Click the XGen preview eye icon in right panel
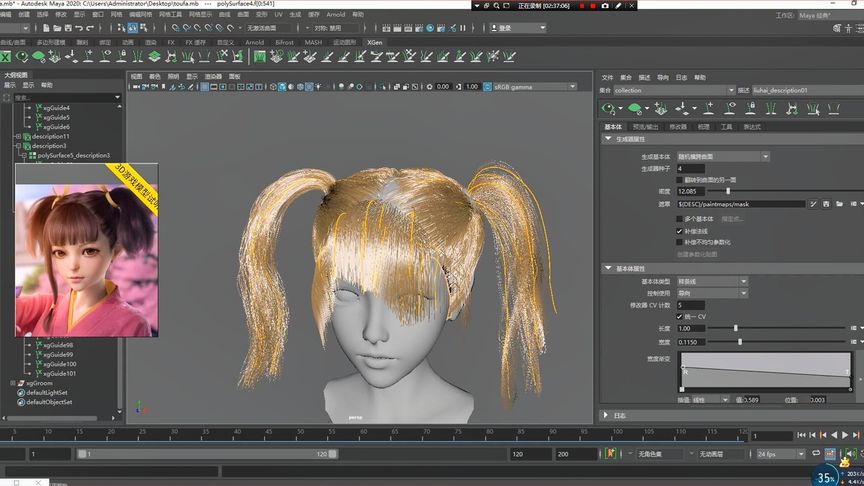The height and width of the screenshot is (486, 864). pos(609,107)
